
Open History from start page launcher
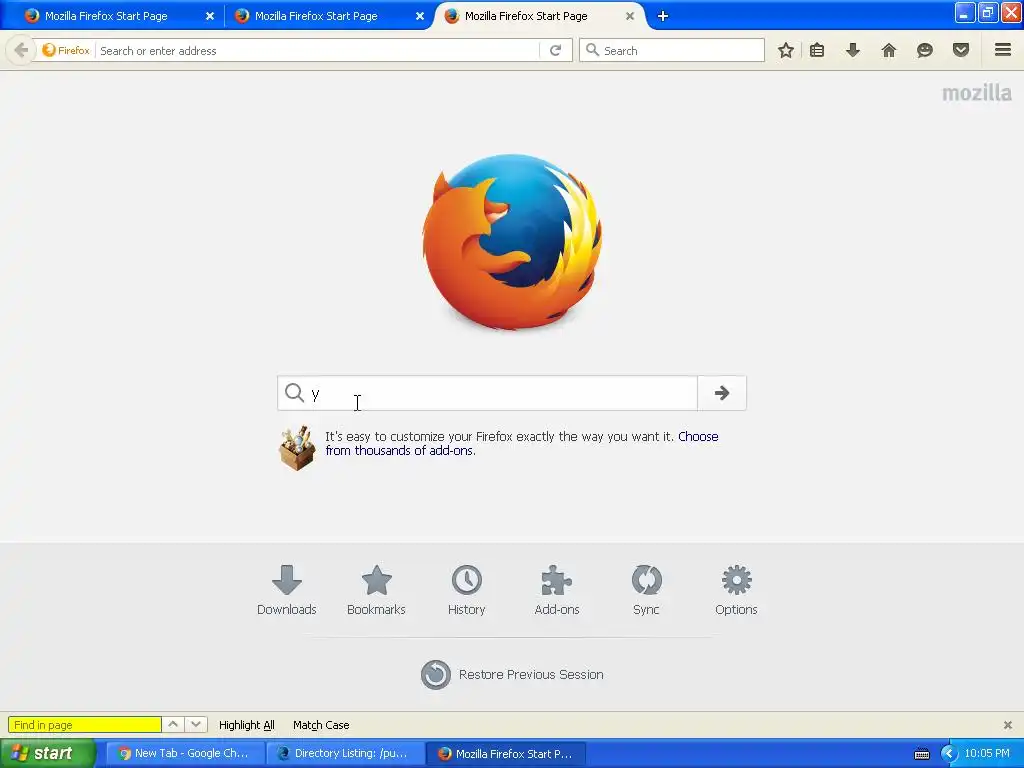pyautogui.click(x=466, y=590)
